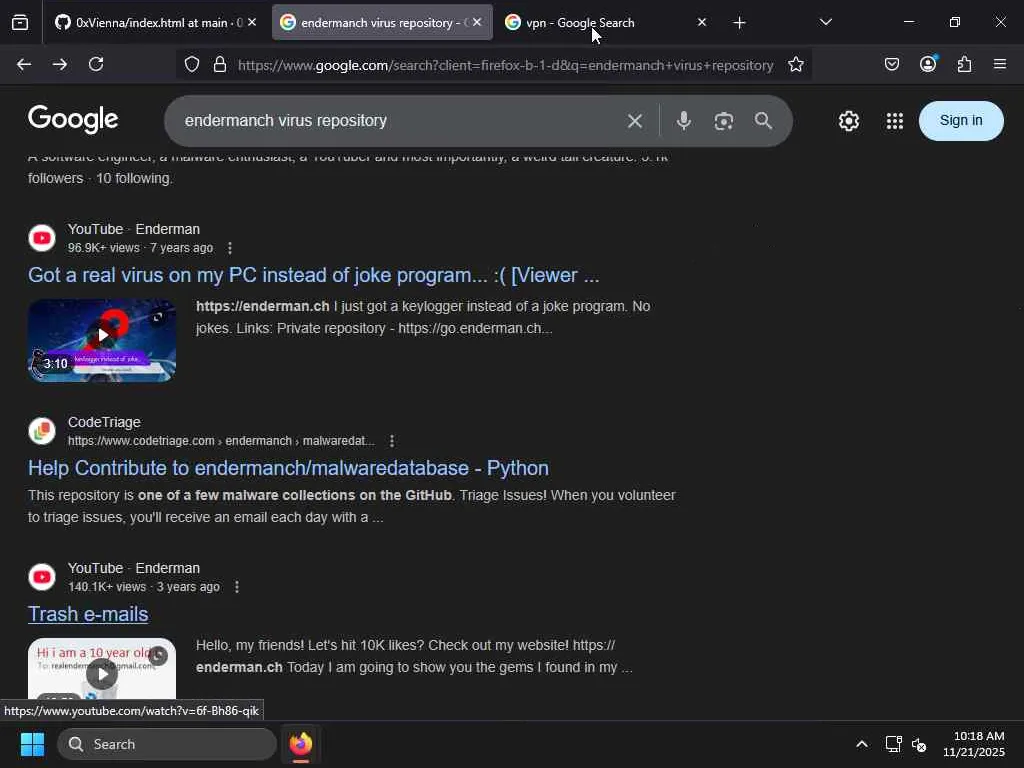Go forward one page
This screenshot has width=1024, height=768.
point(60,64)
